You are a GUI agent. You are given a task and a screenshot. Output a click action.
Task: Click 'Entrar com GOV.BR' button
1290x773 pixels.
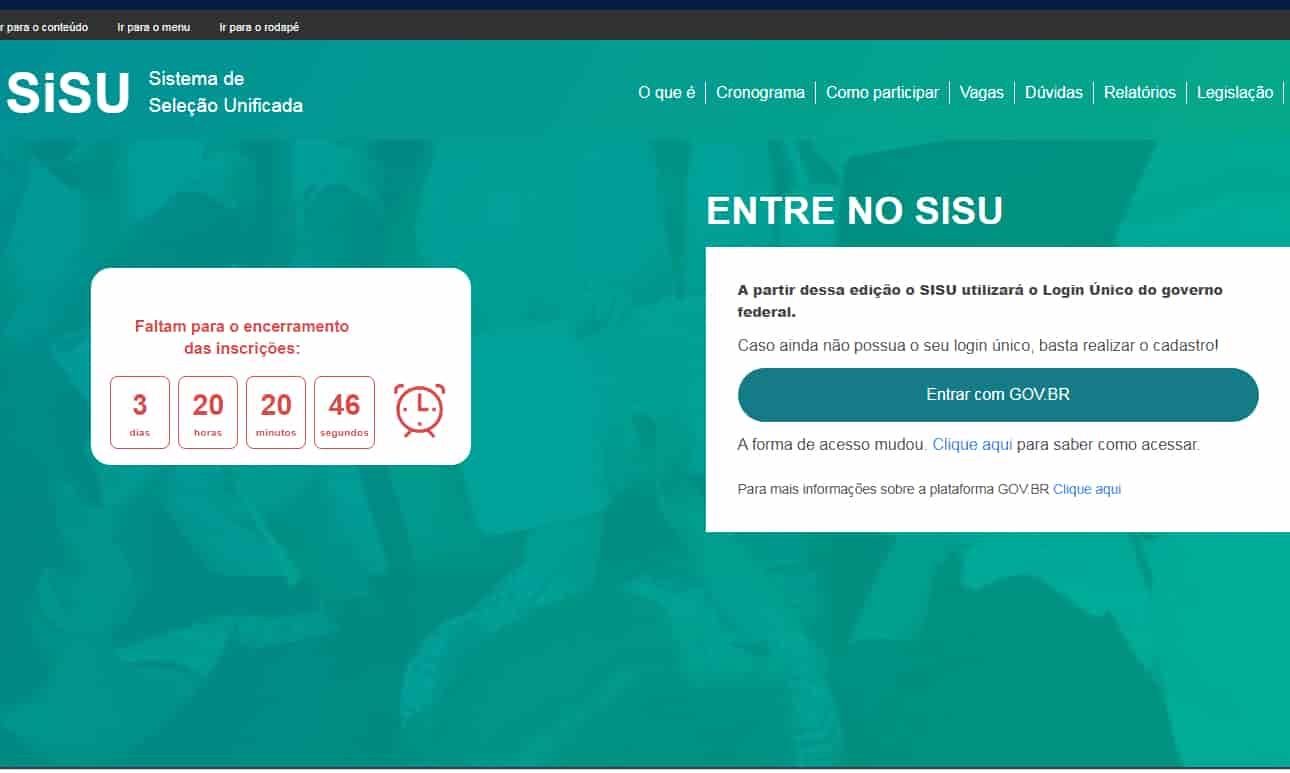(998, 395)
